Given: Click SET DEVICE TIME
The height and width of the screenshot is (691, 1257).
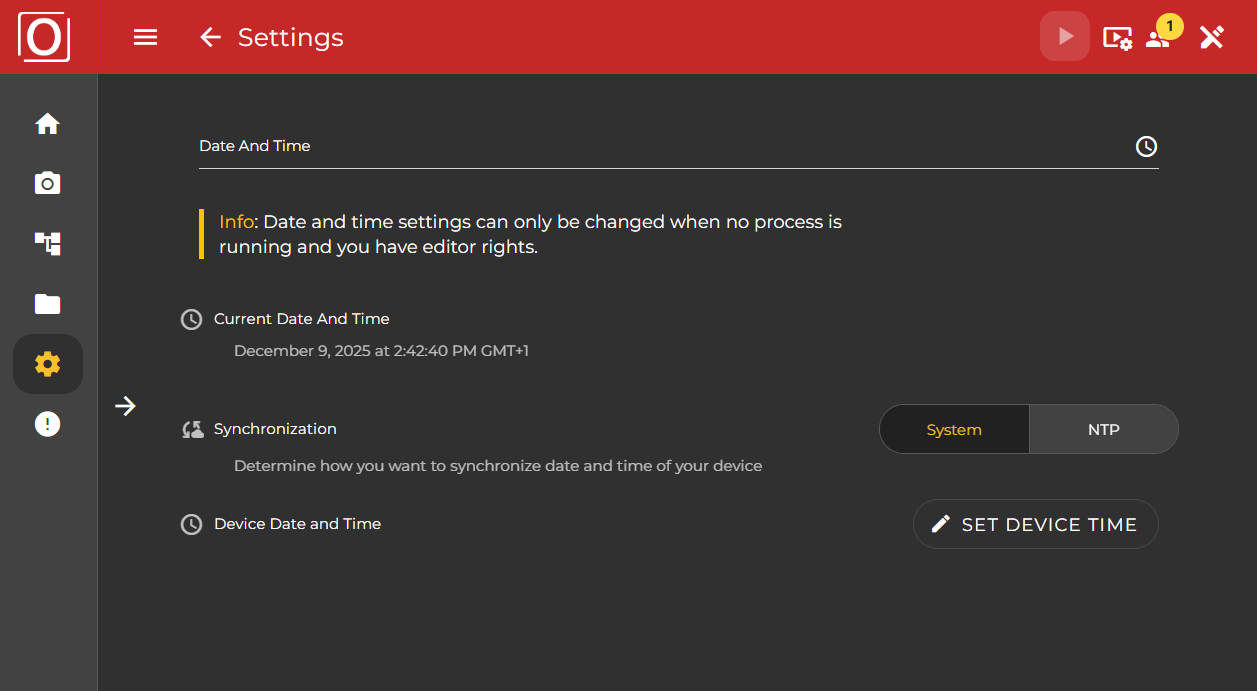Looking at the screenshot, I should pos(1035,523).
